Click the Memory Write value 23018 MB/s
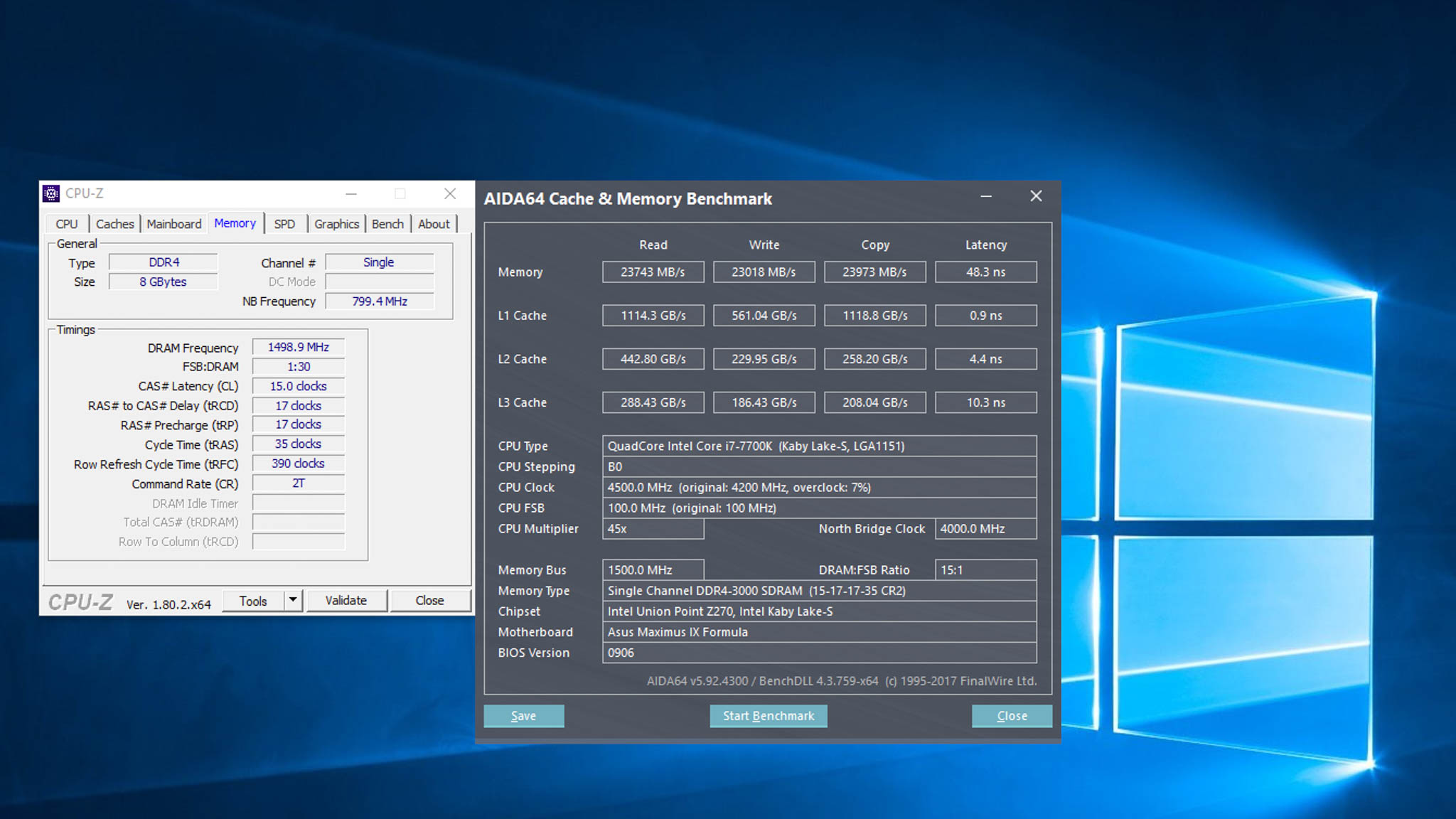The image size is (1456, 819). coord(764,272)
